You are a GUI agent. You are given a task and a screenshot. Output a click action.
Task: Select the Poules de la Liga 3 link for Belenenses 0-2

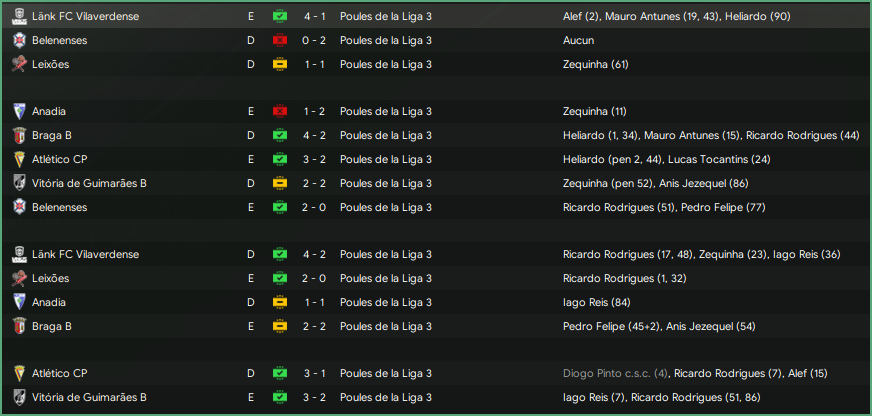tap(386, 40)
